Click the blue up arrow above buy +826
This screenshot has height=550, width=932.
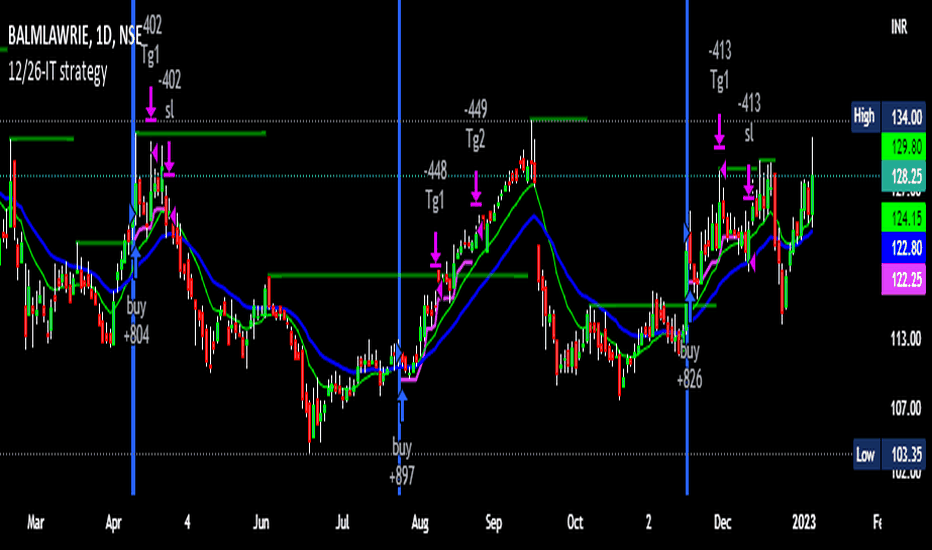coord(690,306)
